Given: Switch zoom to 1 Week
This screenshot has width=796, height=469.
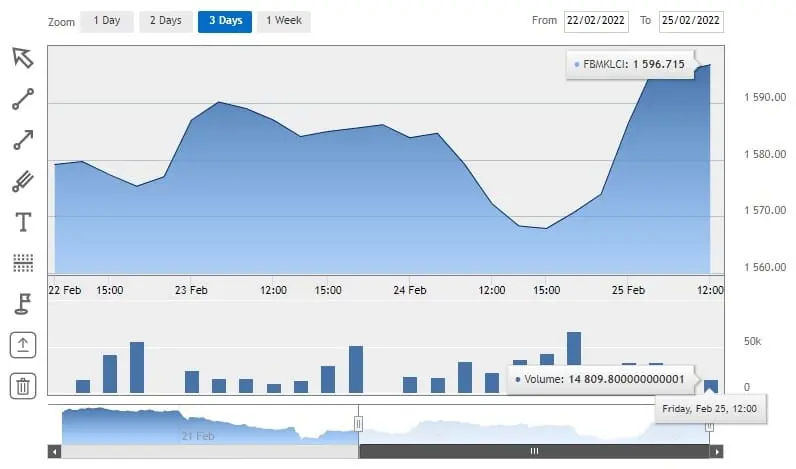Looking at the screenshot, I should click(x=284, y=21).
